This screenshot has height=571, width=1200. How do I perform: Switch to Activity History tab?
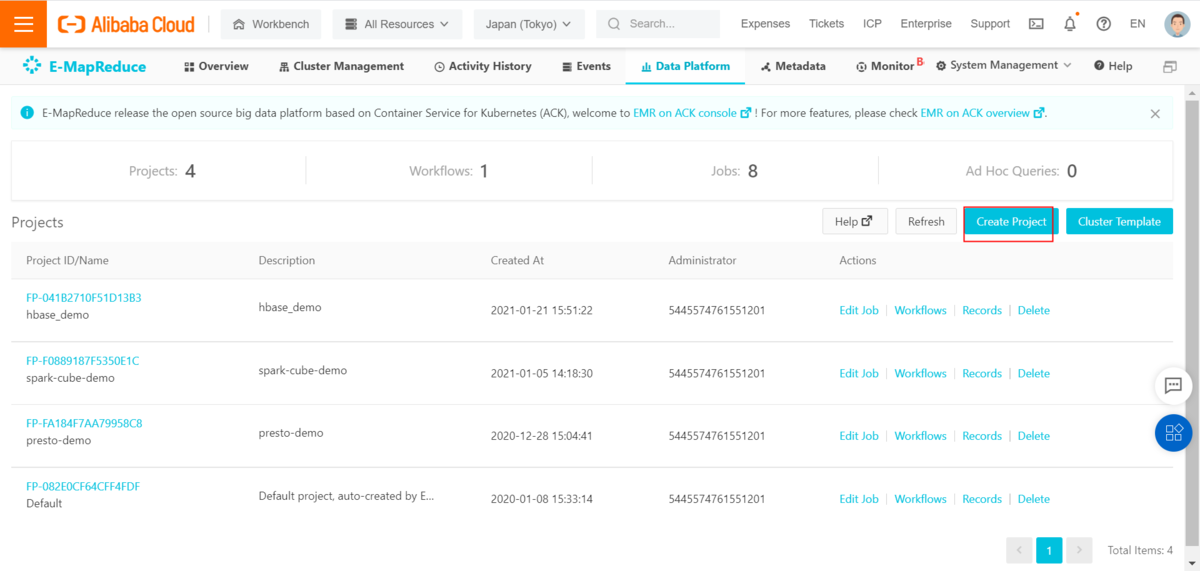click(x=483, y=66)
